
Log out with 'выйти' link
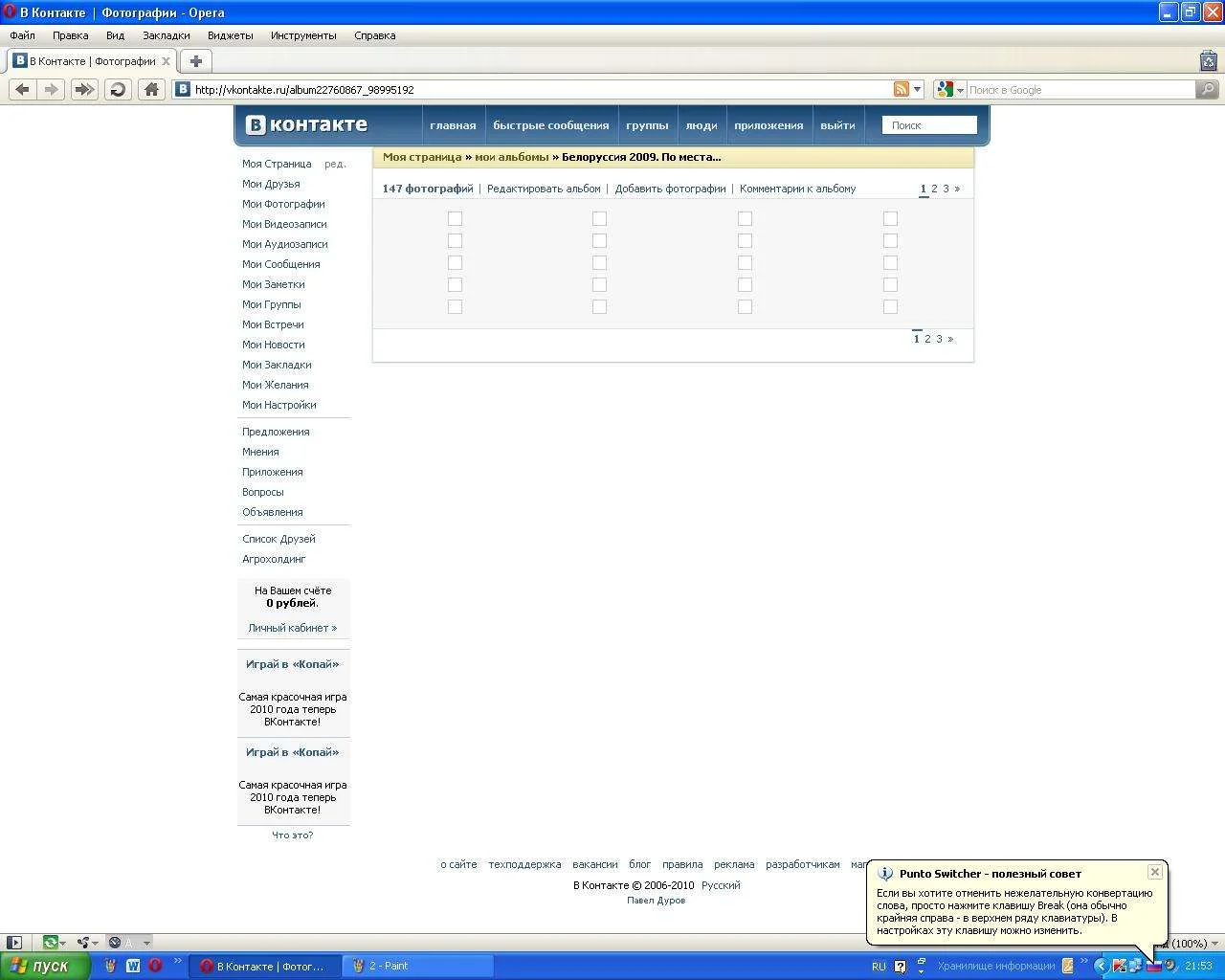[x=837, y=125]
